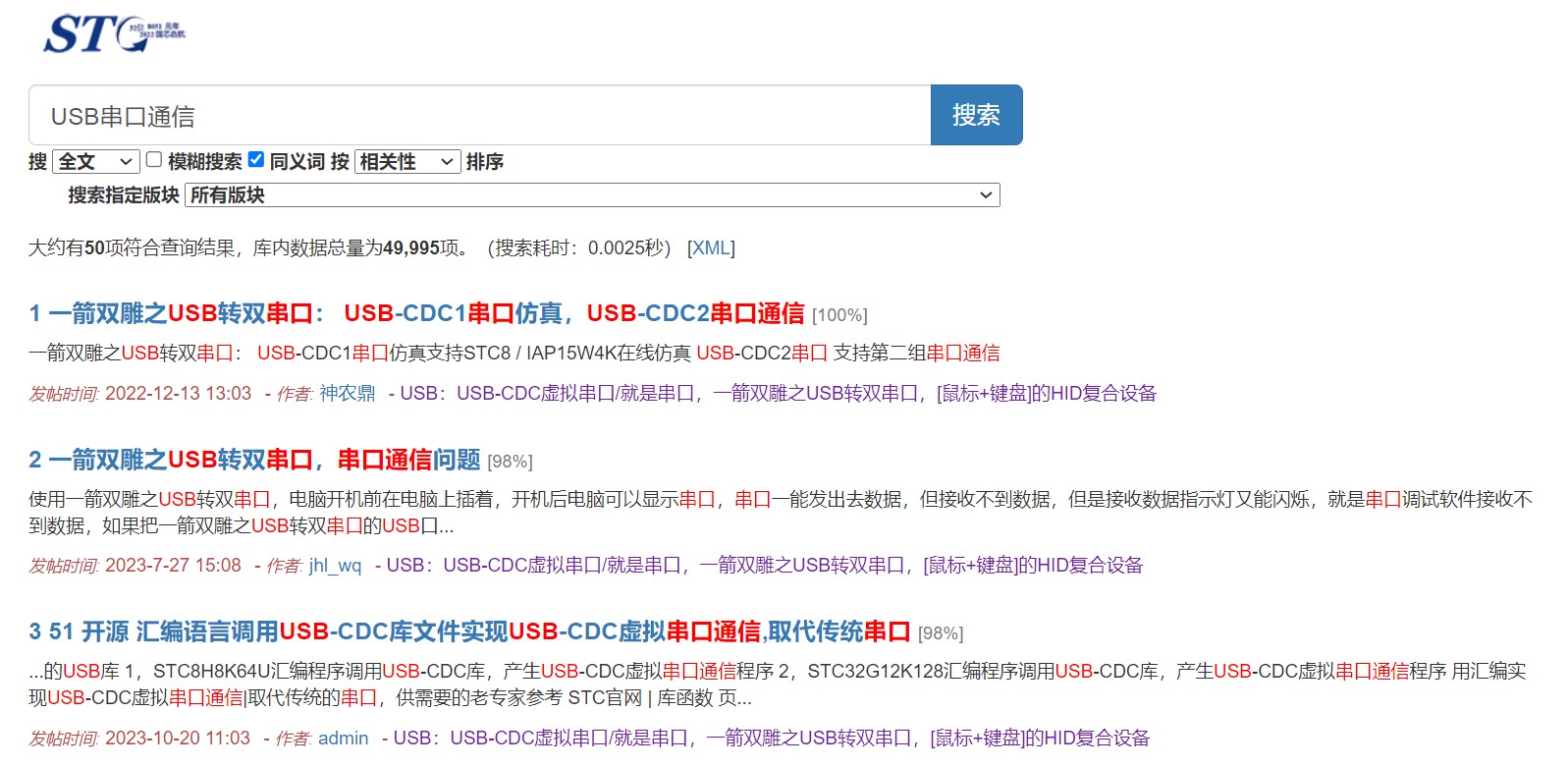
Task: Enable the 模糊搜索 checkbox
Action: (x=154, y=159)
